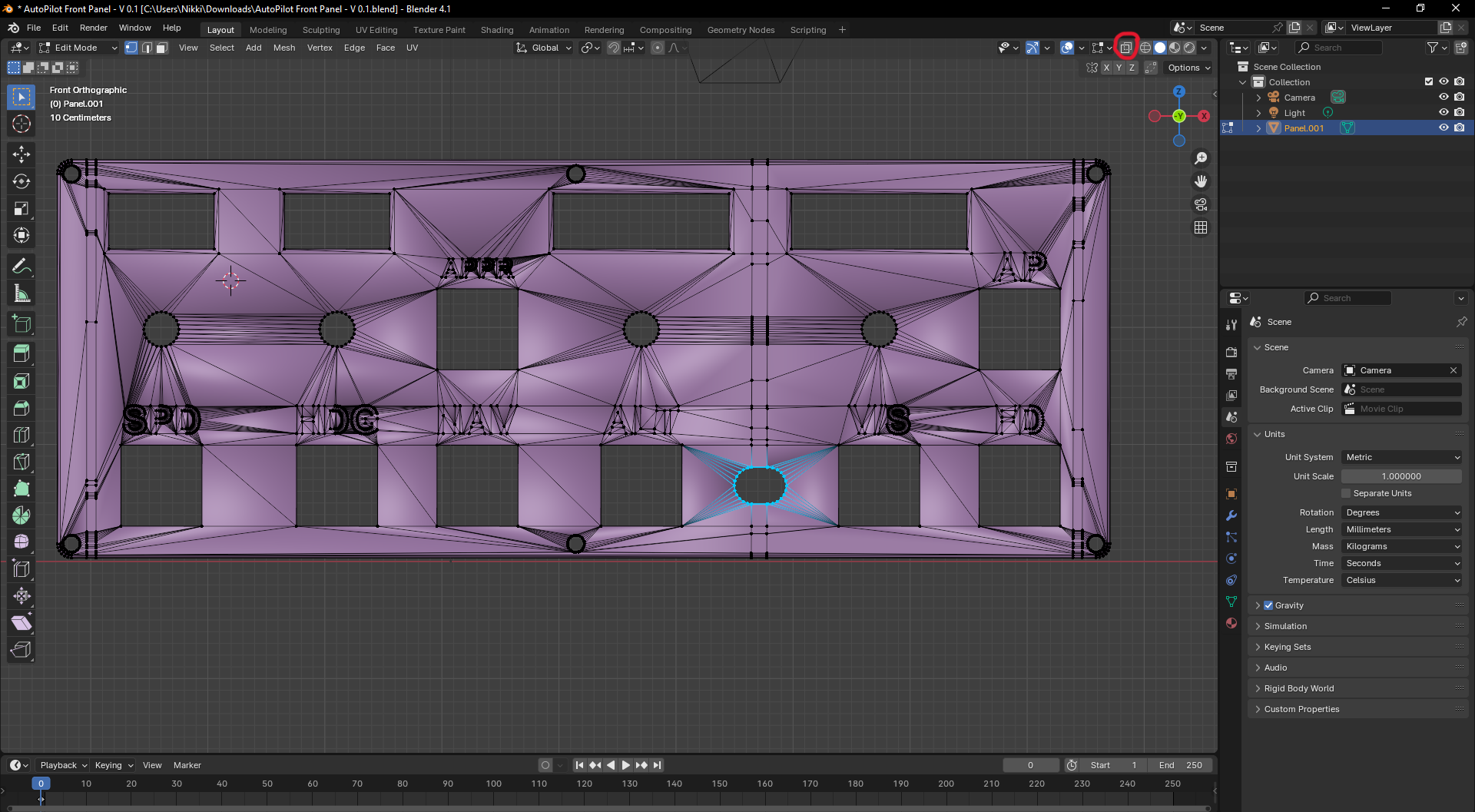The image size is (1475, 812).
Task: Toggle Camera visibility eye in outliner
Action: [x=1444, y=98]
